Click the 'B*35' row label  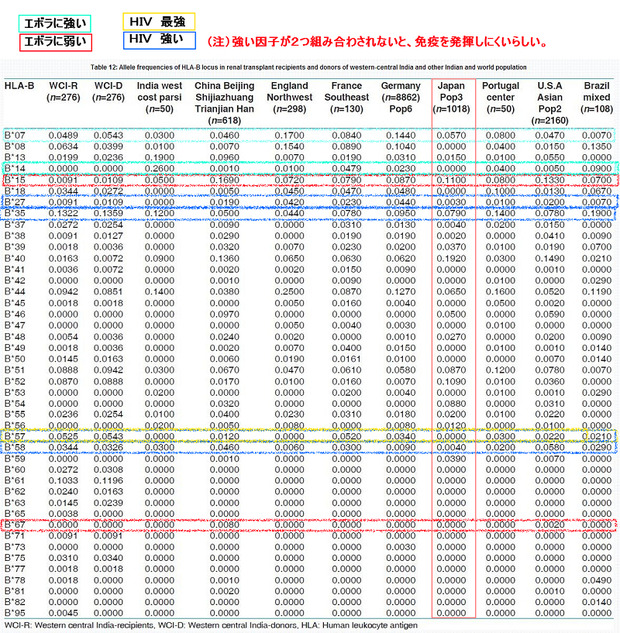15,213
